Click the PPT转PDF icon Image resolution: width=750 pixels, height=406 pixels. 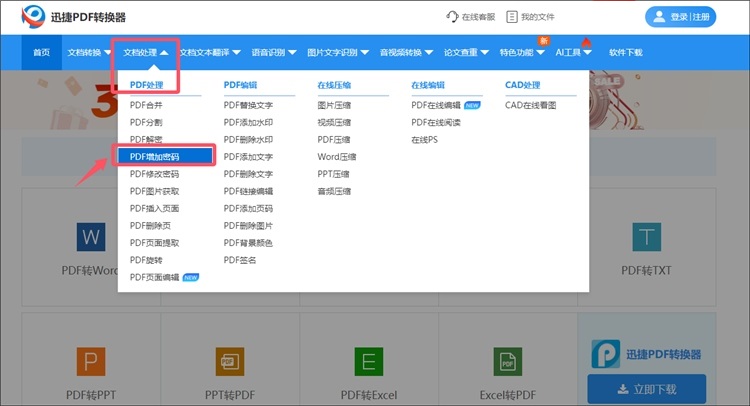coord(230,361)
